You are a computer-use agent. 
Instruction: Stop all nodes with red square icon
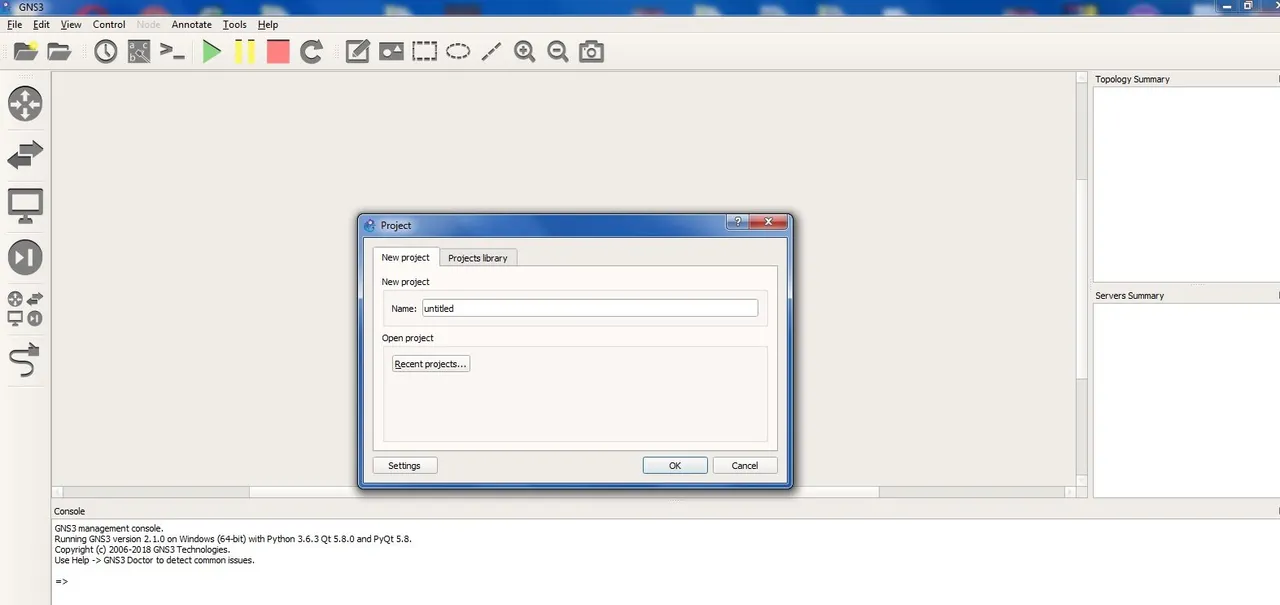(x=278, y=51)
